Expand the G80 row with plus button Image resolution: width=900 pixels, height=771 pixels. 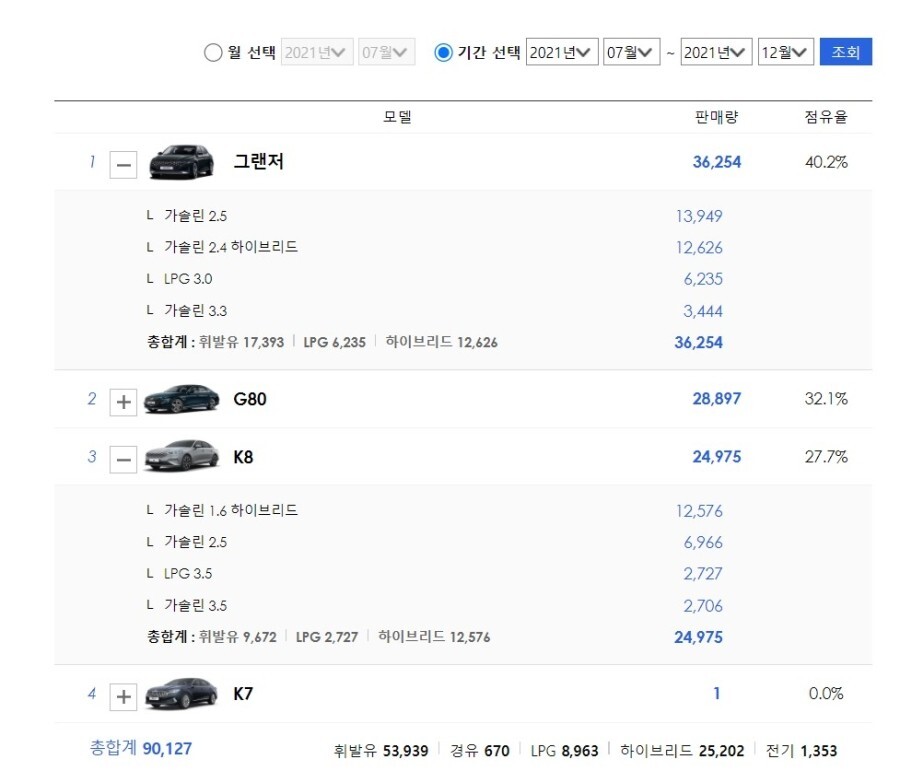tap(123, 402)
